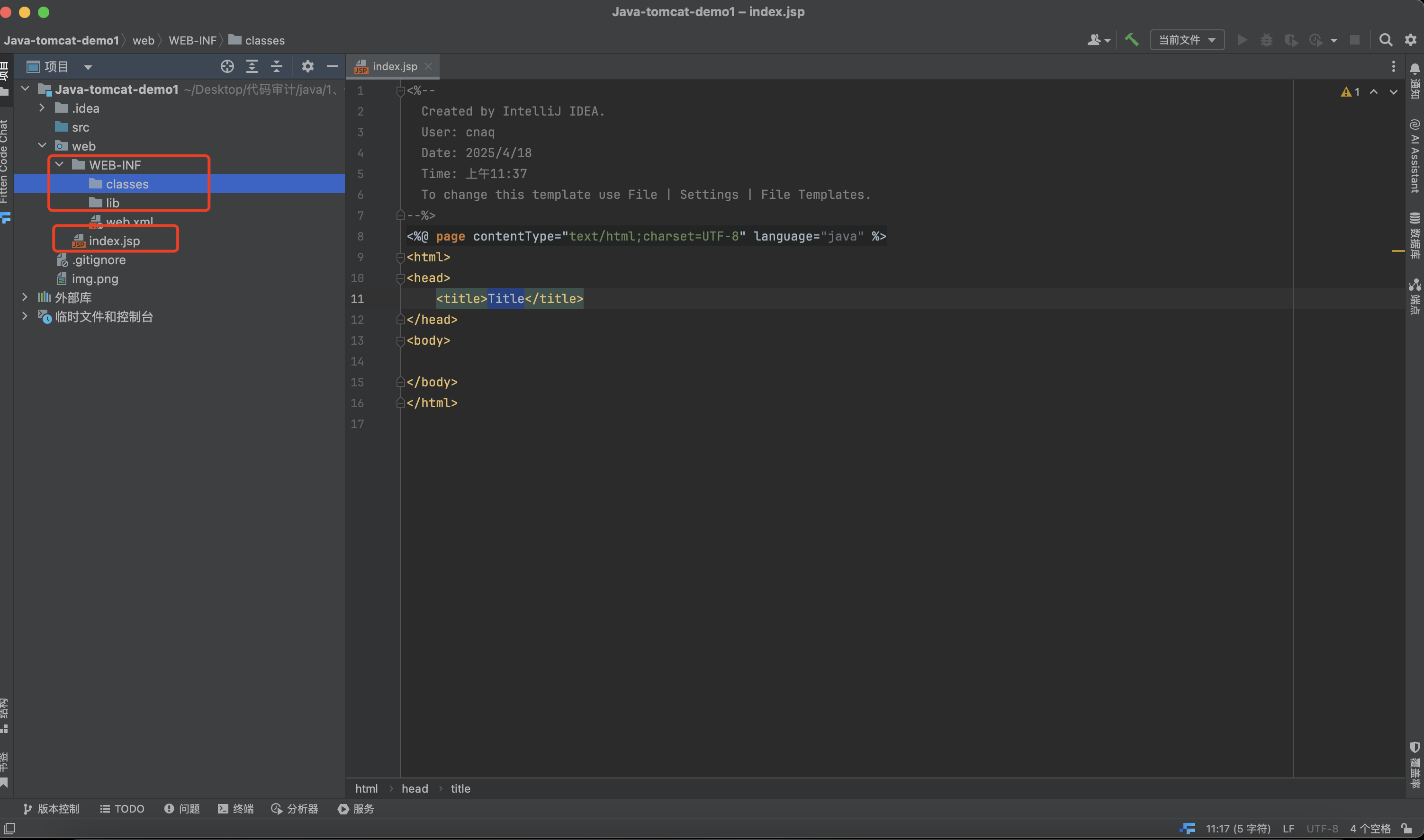This screenshot has height=840, width=1424.
Task: Toggle fold marker on the body tag line
Action: tap(400, 341)
